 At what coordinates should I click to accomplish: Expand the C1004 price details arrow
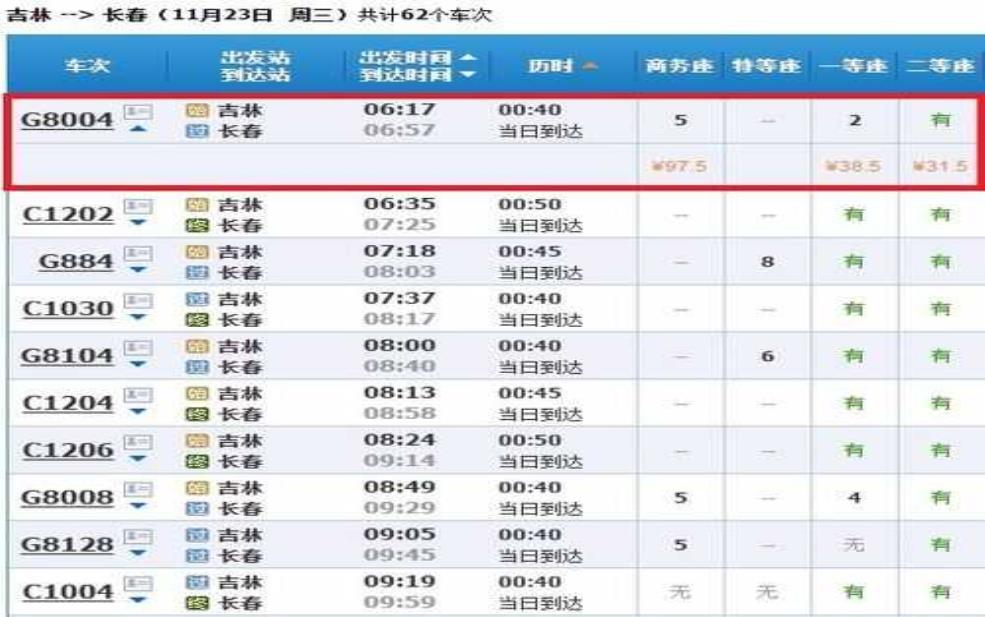coord(139,600)
